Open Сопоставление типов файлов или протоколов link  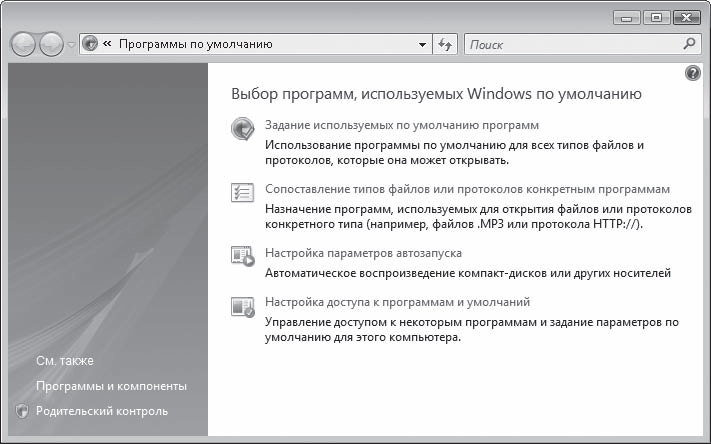(x=467, y=189)
